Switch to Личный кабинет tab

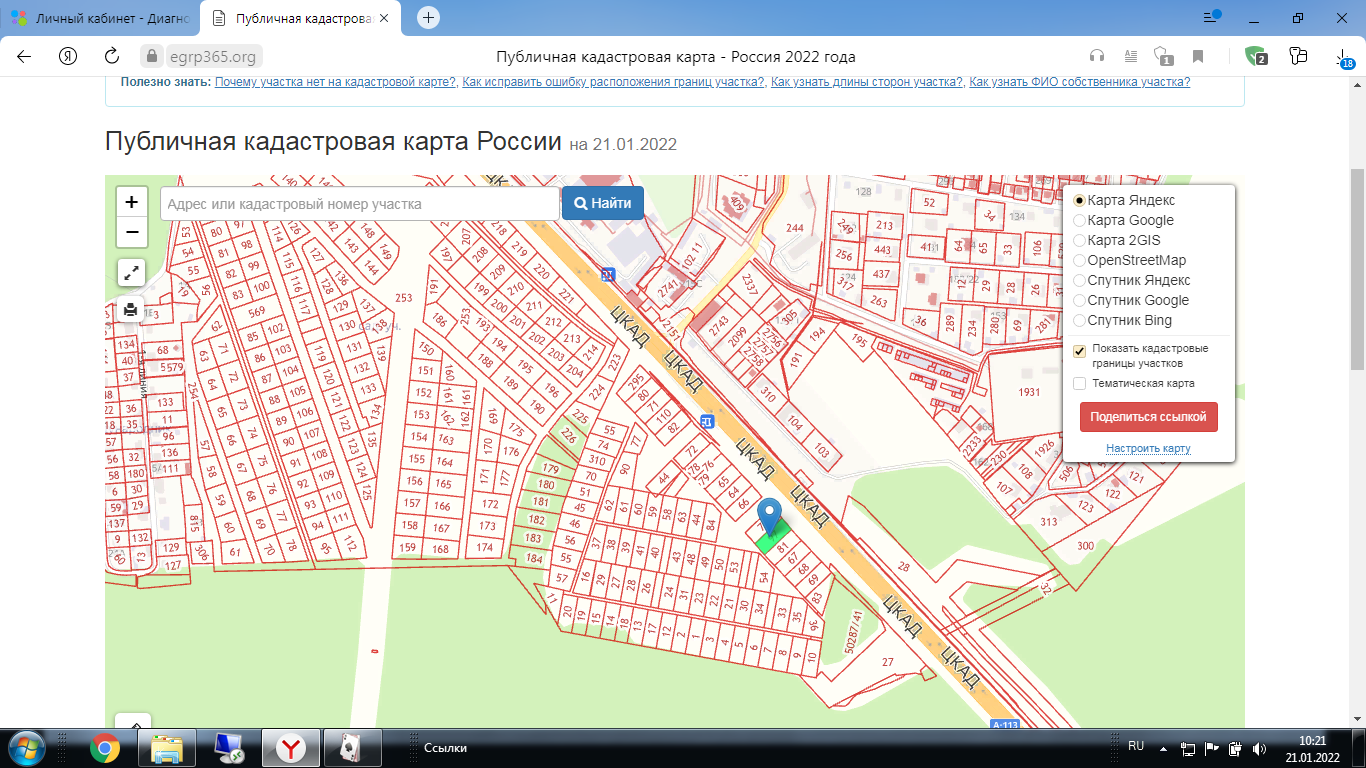click(100, 18)
